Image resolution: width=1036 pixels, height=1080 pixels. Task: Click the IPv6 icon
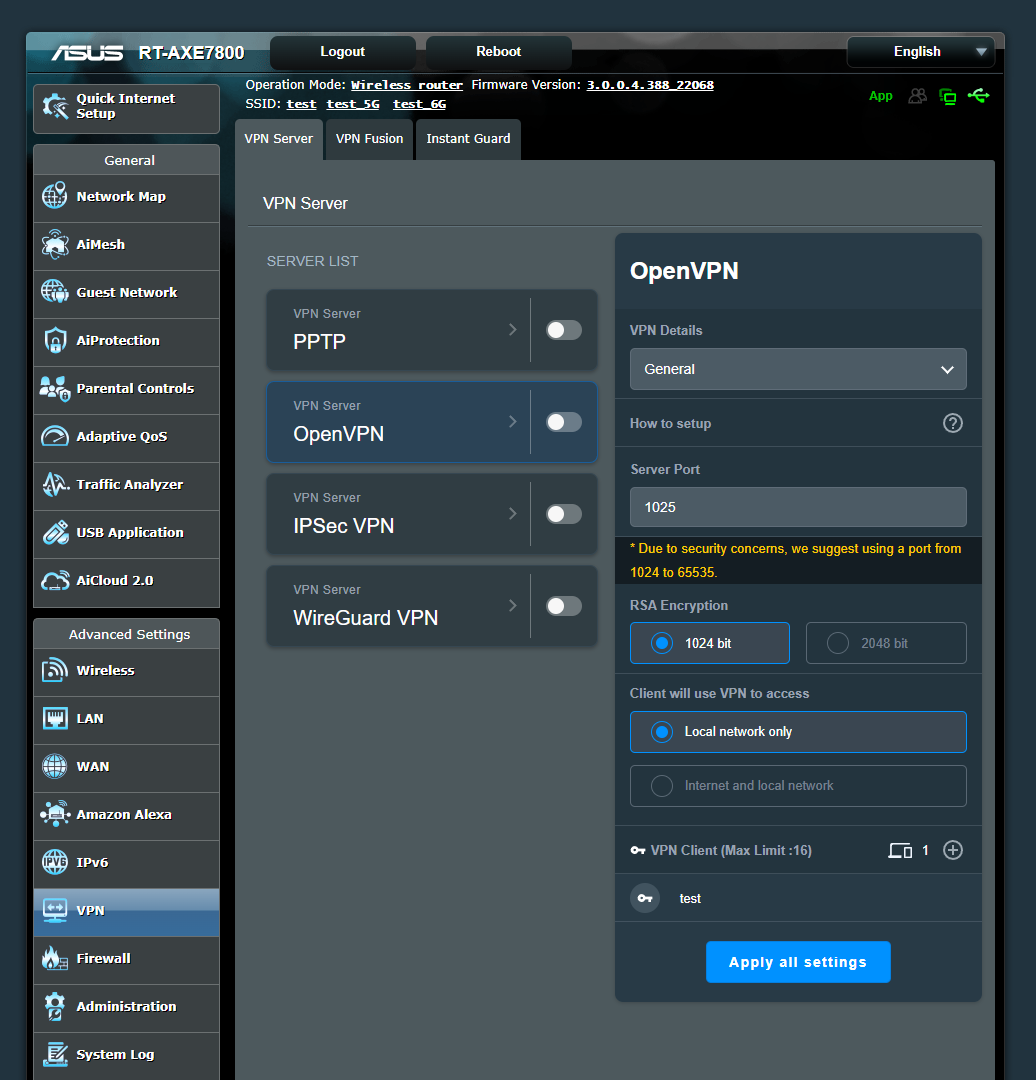[54, 862]
